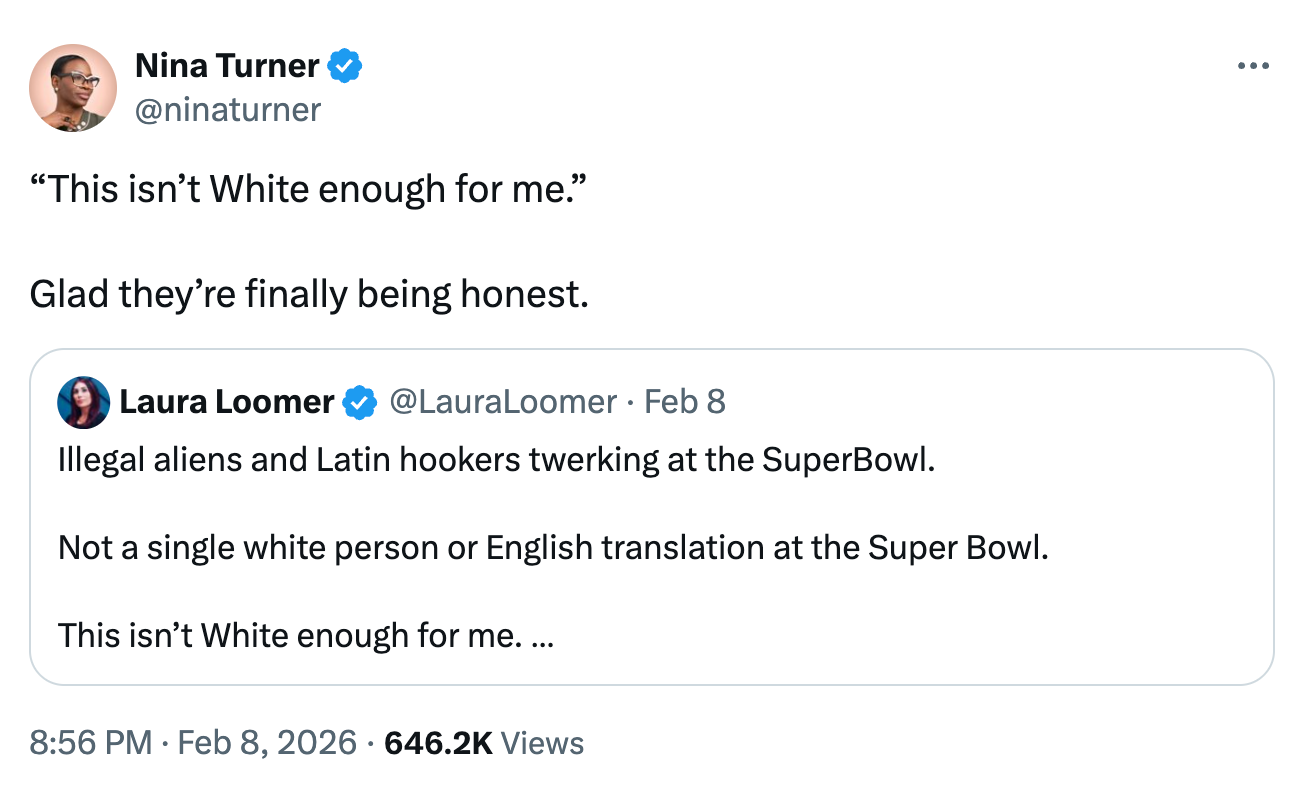This screenshot has height=792, width=1305.
Task: Click Nina Turner's verified badge
Action: (344, 65)
